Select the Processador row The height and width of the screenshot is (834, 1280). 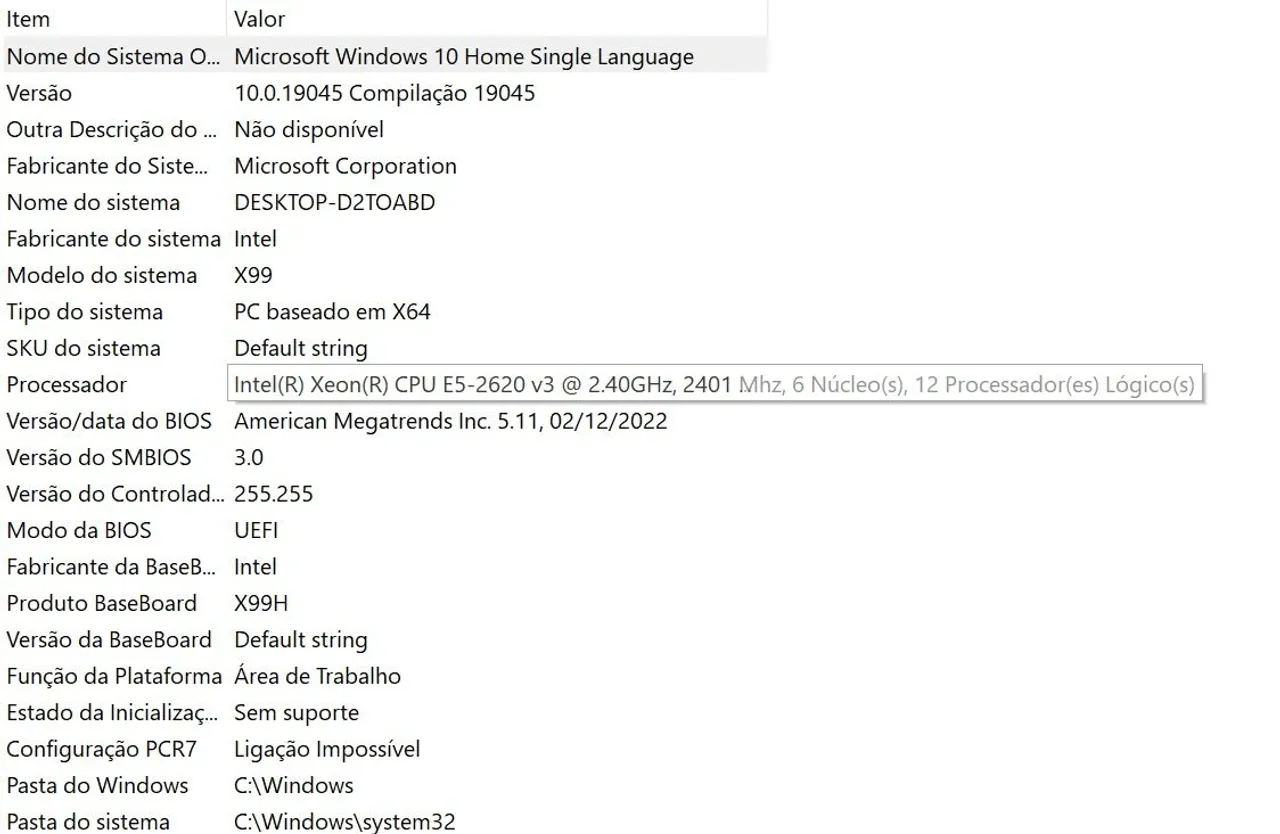coord(384,384)
